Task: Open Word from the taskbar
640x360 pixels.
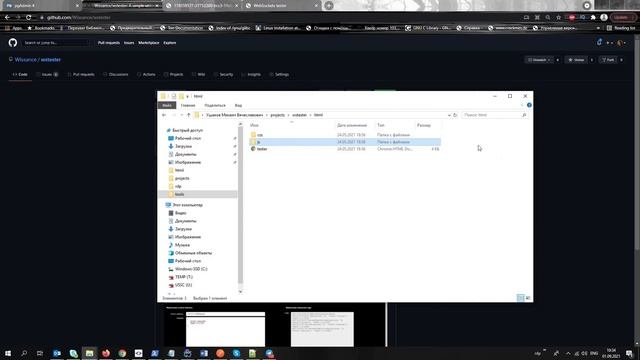Action: tap(204, 353)
